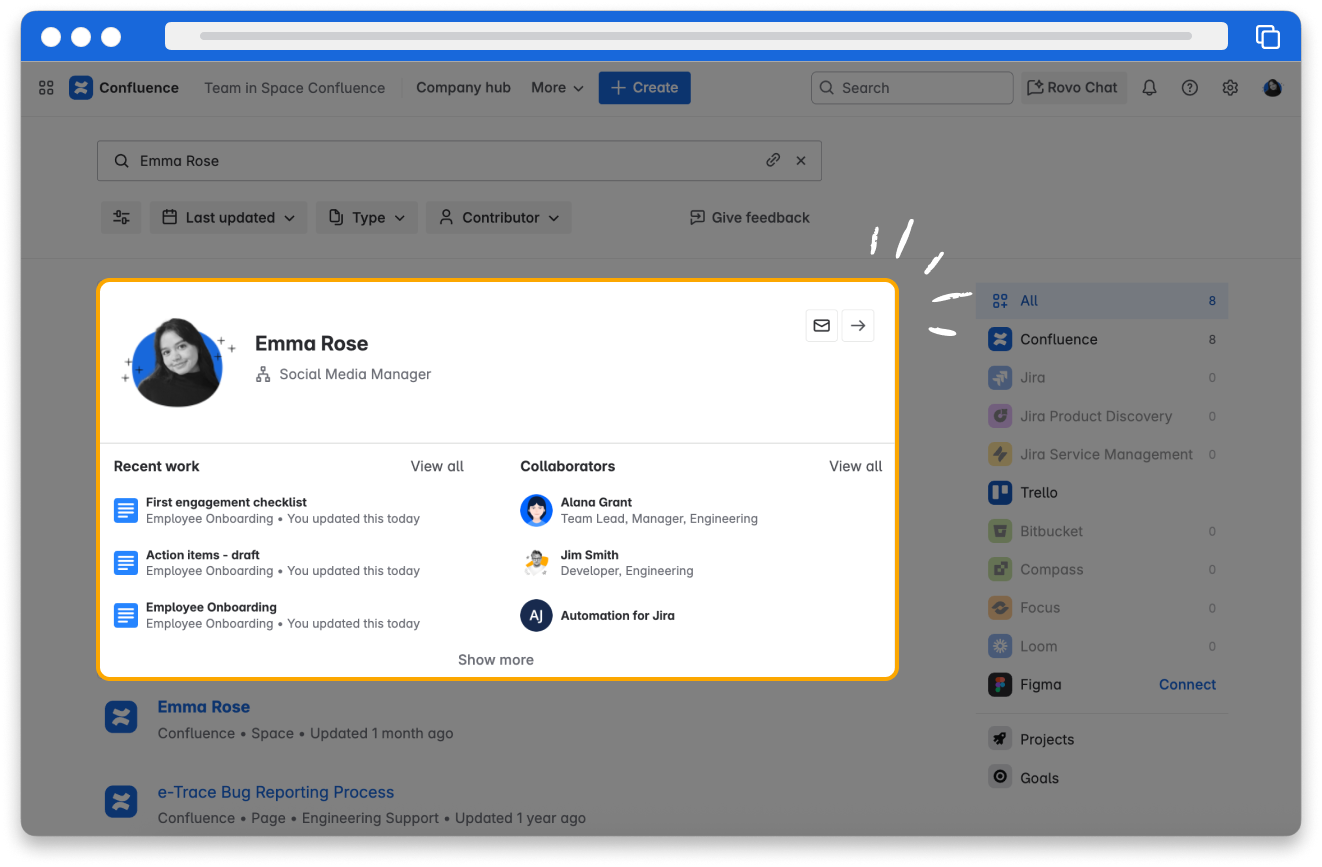This screenshot has height=867, width=1322.
Task: Filter results by Jira Product Discovery
Action: pyautogui.click(x=1102, y=416)
